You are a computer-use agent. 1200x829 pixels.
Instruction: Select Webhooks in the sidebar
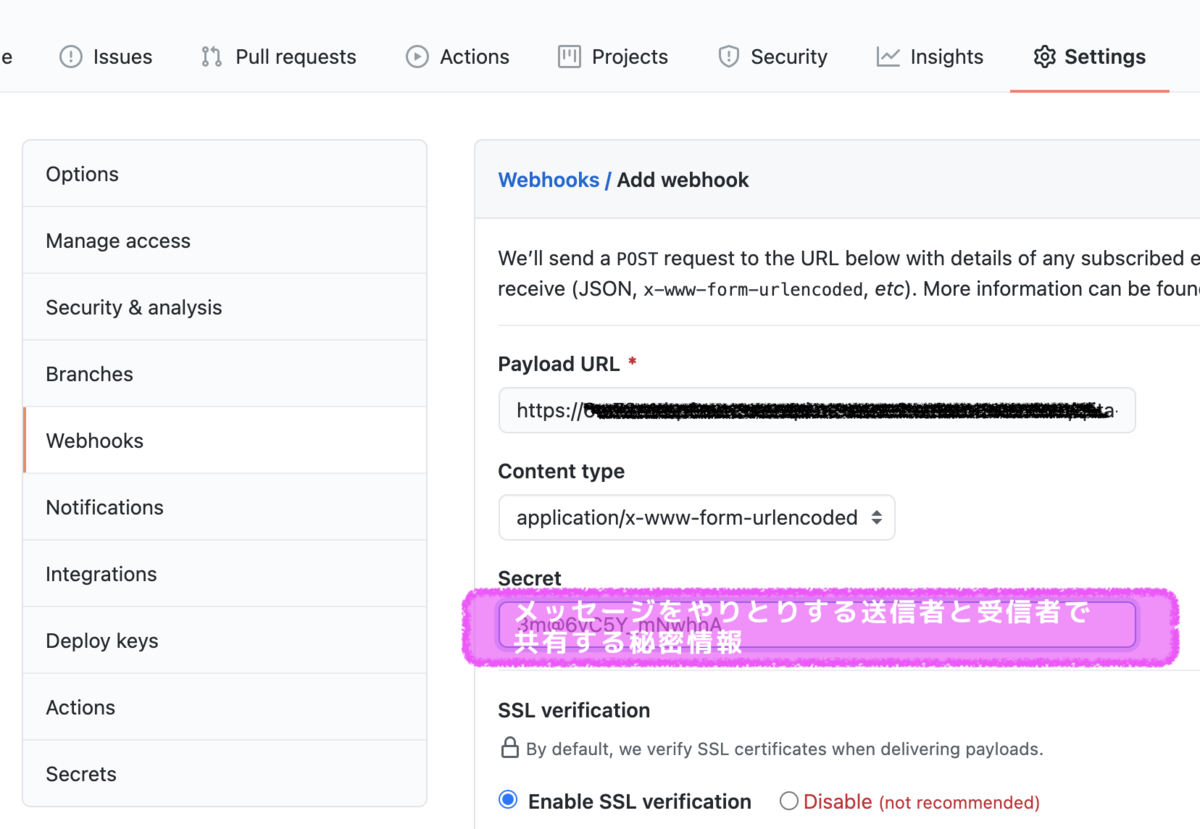click(225, 441)
